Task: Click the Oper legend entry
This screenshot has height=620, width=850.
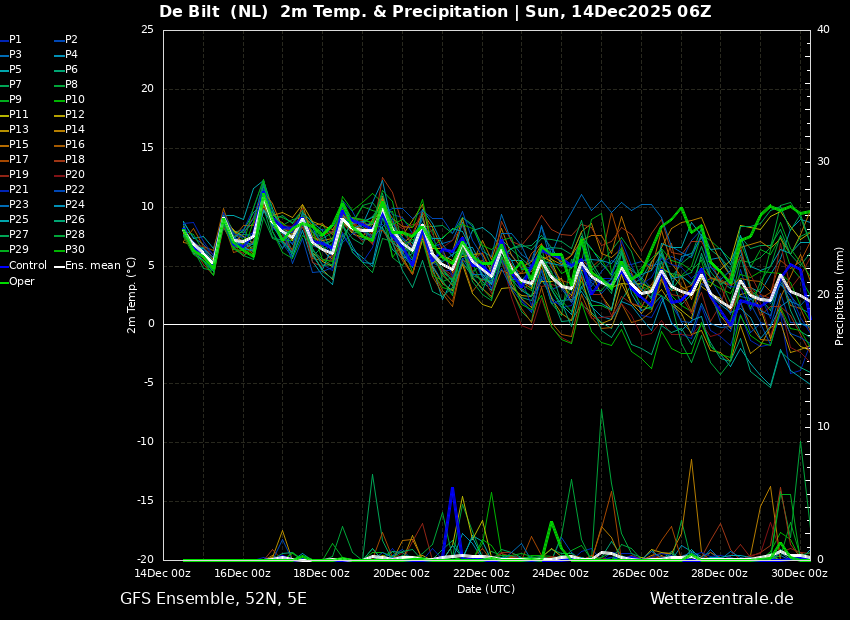Action: click(22, 282)
